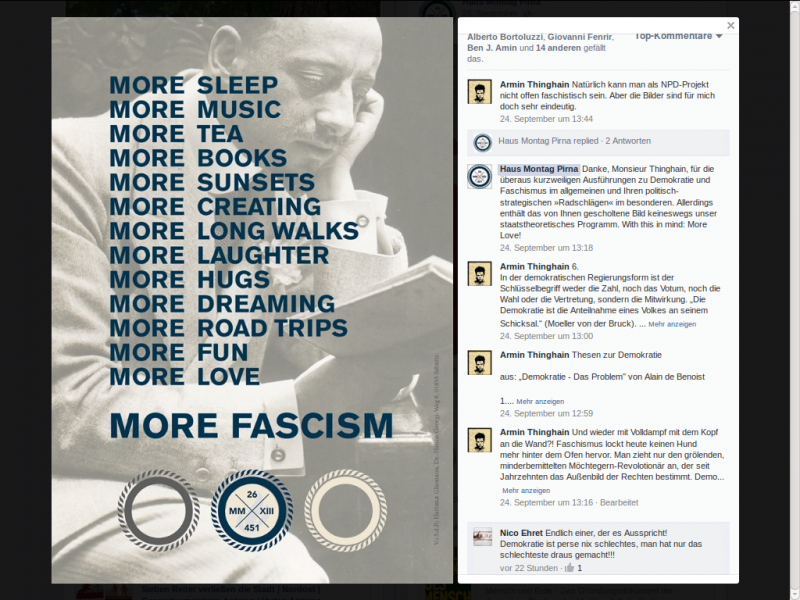Open Haus Montag Pirna's round logo avatar in the comment
Viewport: 800px width, 600px height.
click(x=480, y=177)
